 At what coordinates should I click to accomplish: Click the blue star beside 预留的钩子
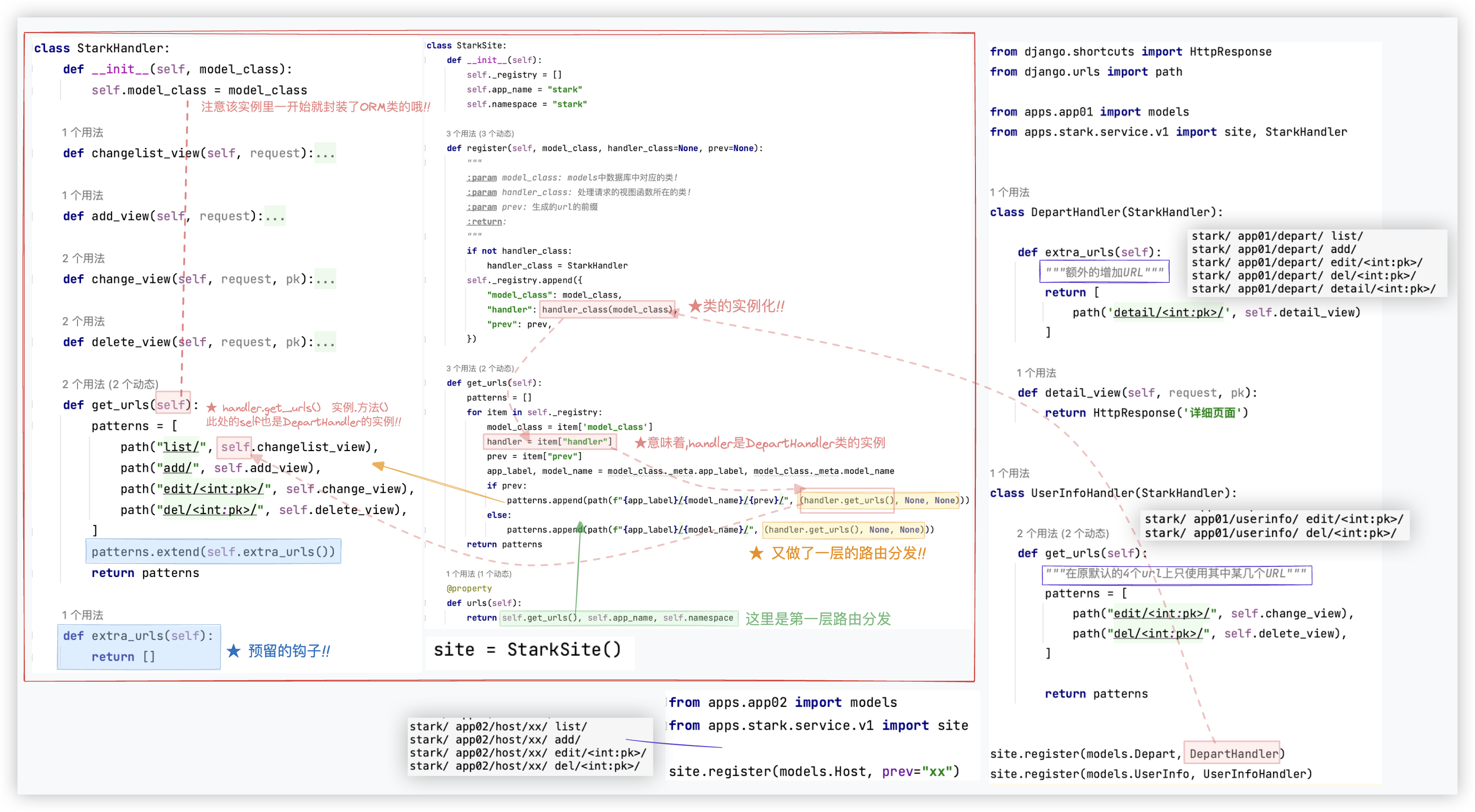(x=233, y=651)
